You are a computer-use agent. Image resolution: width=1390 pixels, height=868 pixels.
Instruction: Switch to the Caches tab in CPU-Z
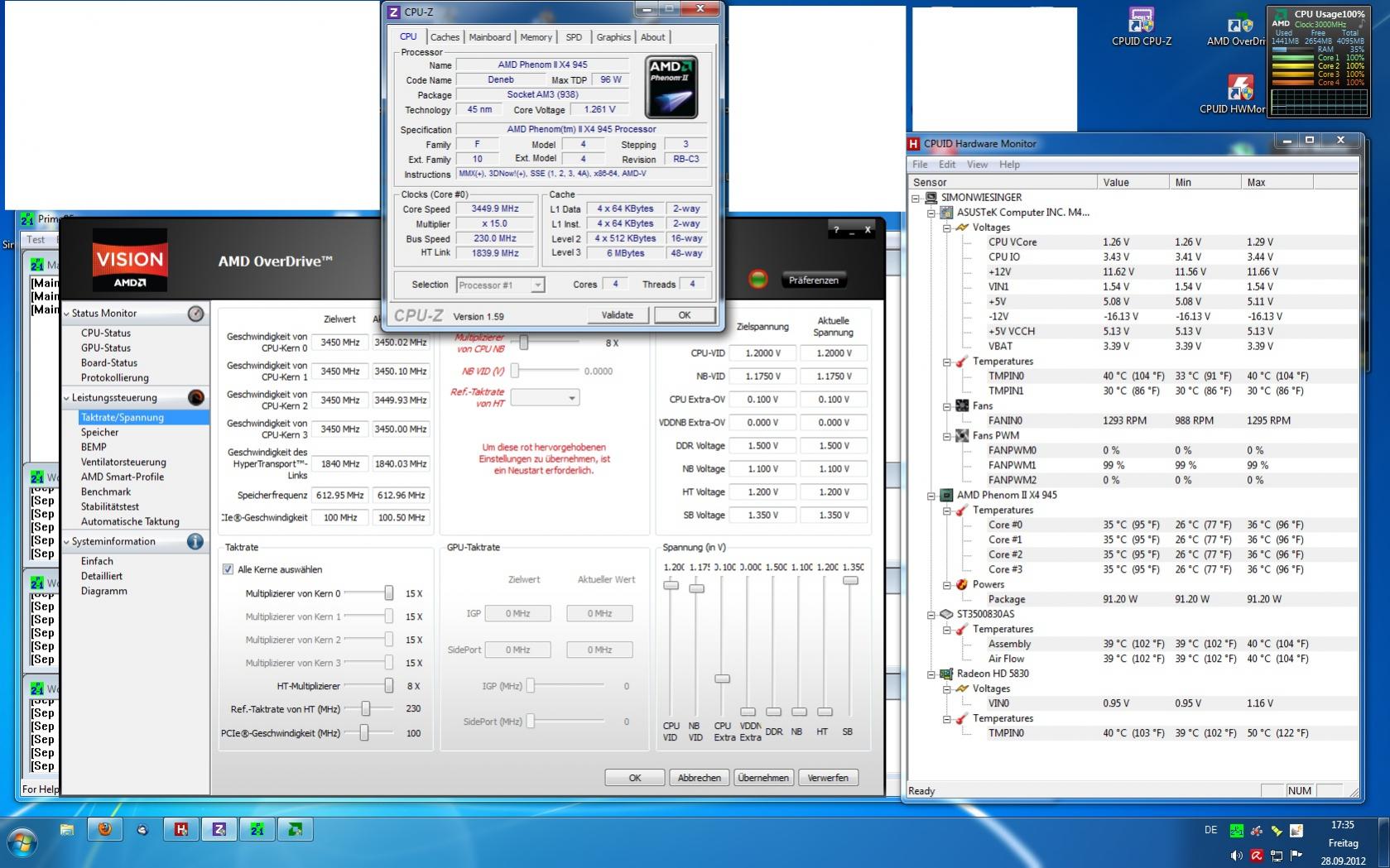(445, 37)
